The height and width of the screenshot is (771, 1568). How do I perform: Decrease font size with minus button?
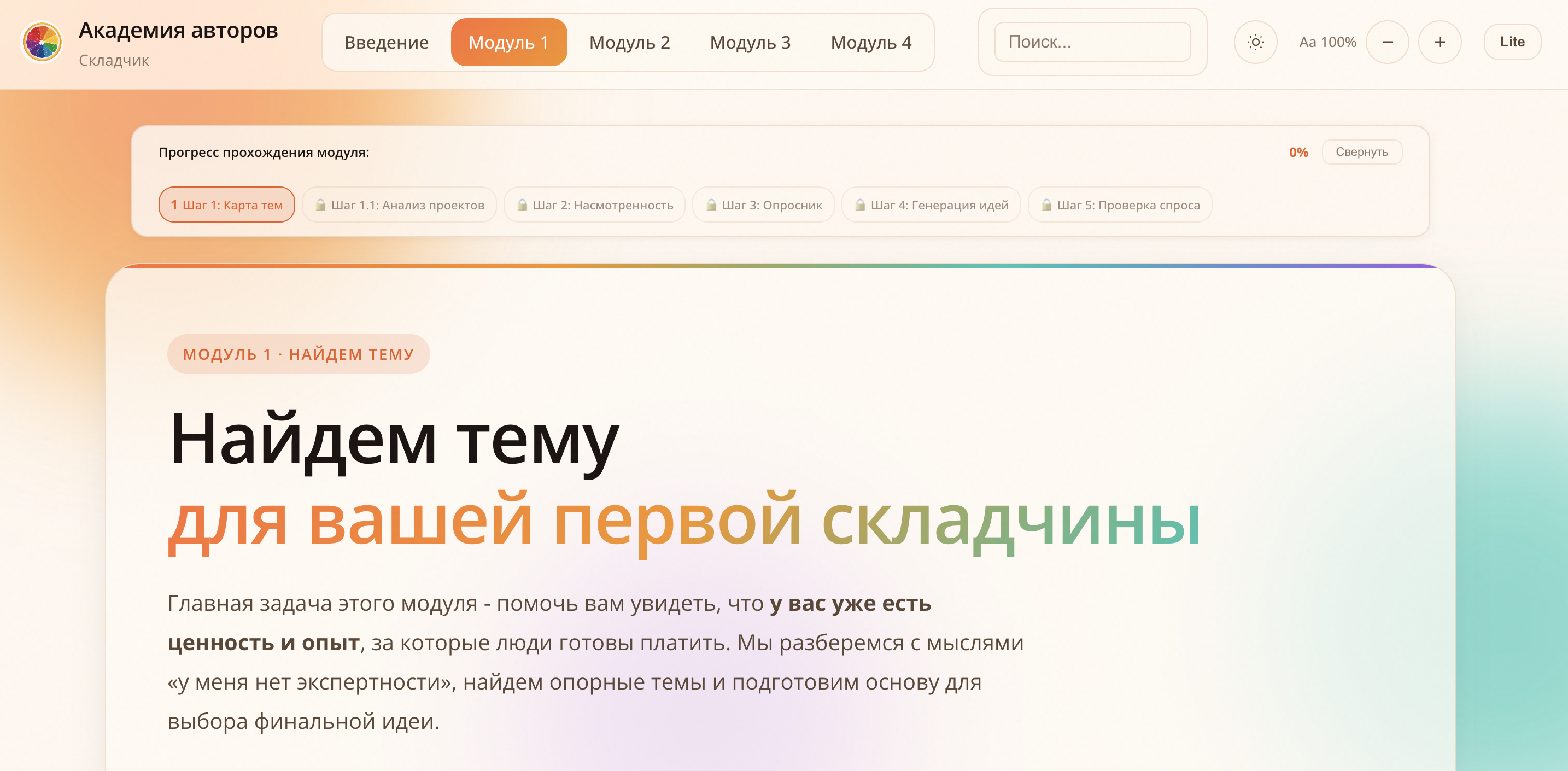click(1387, 42)
